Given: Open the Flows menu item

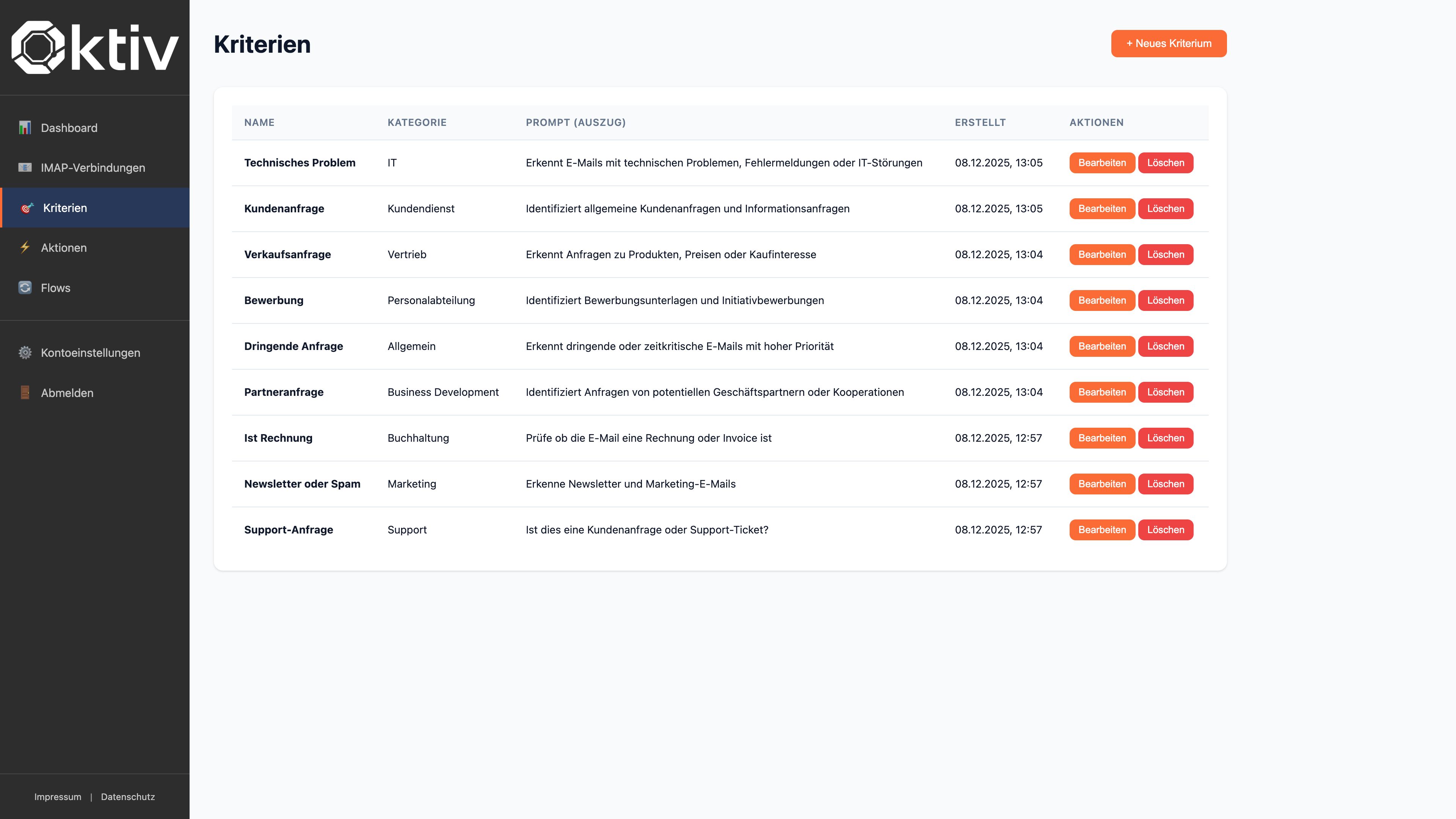Looking at the screenshot, I should pyautogui.click(x=55, y=288).
